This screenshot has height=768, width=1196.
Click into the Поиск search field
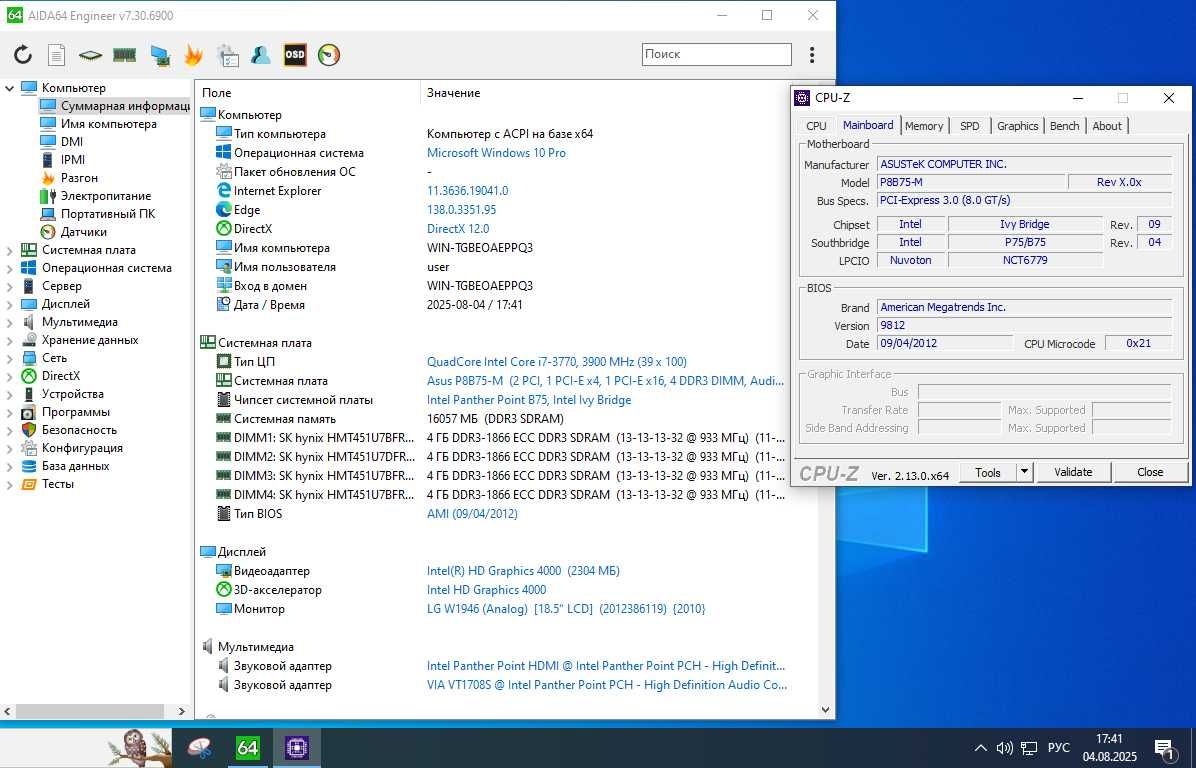coord(716,54)
